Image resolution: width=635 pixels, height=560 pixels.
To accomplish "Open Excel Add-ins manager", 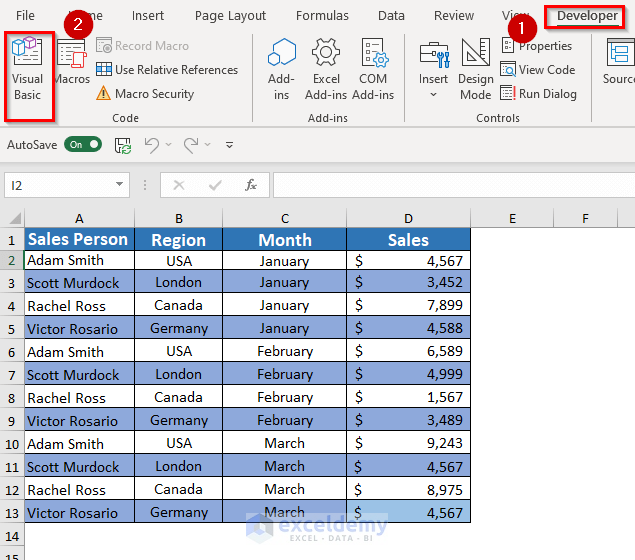I will 326,68.
